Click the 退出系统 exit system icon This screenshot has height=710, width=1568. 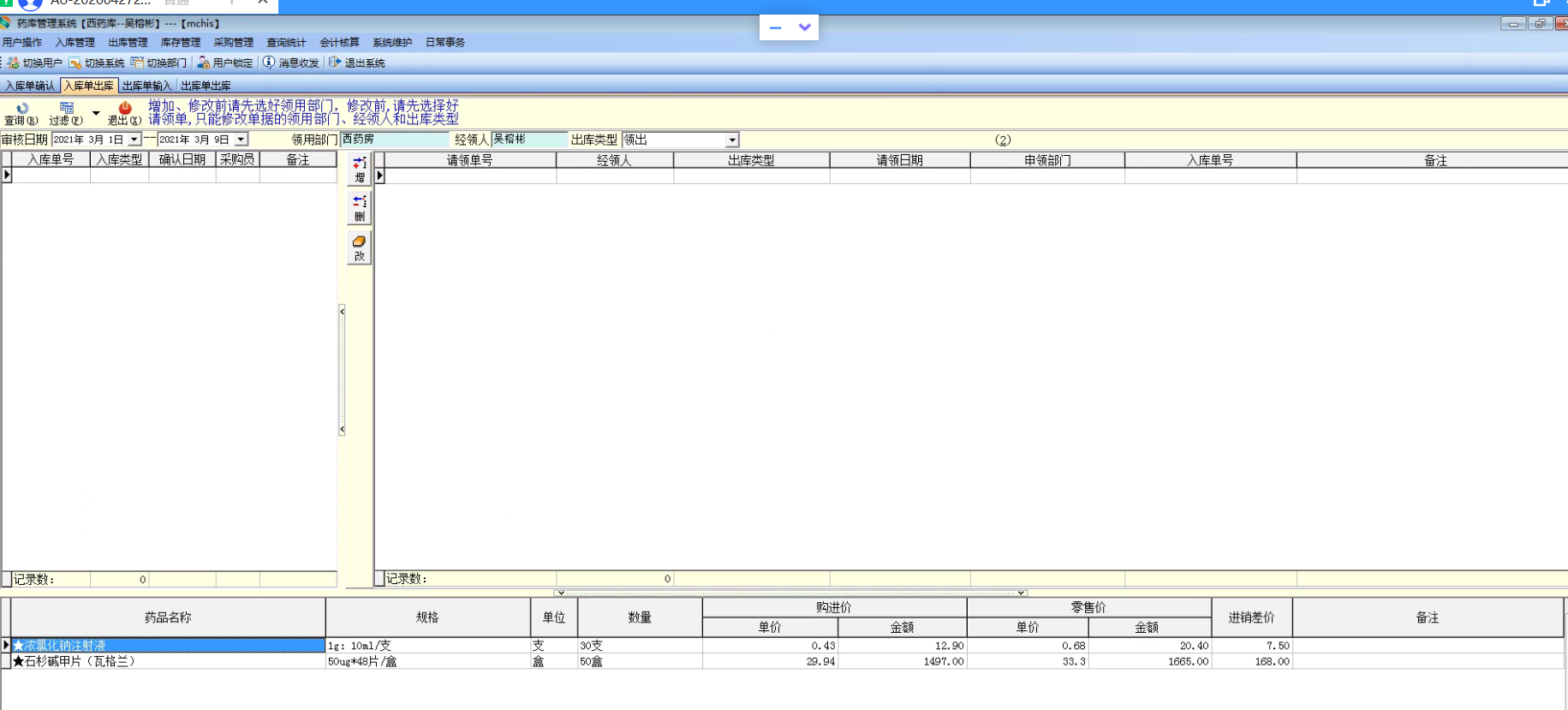335,63
